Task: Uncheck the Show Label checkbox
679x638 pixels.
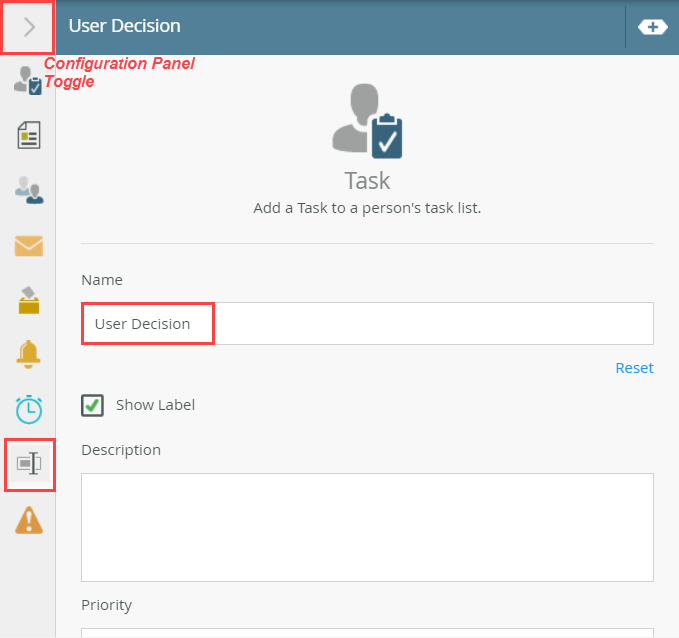Action: (92, 405)
